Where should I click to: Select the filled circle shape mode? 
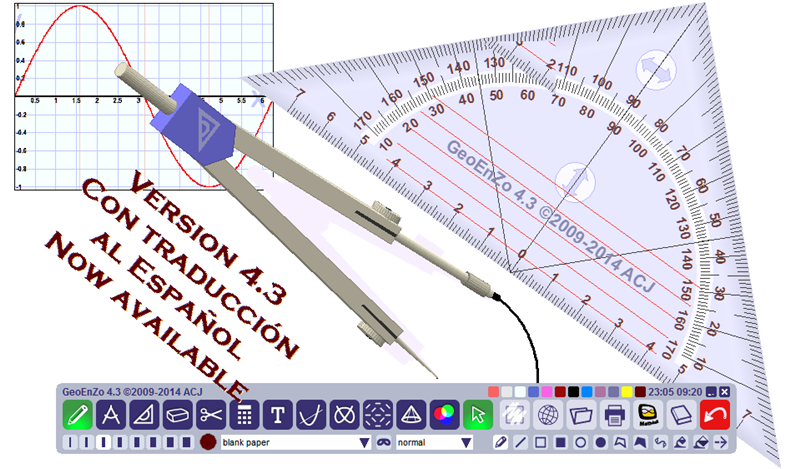pyautogui.click(x=601, y=442)
